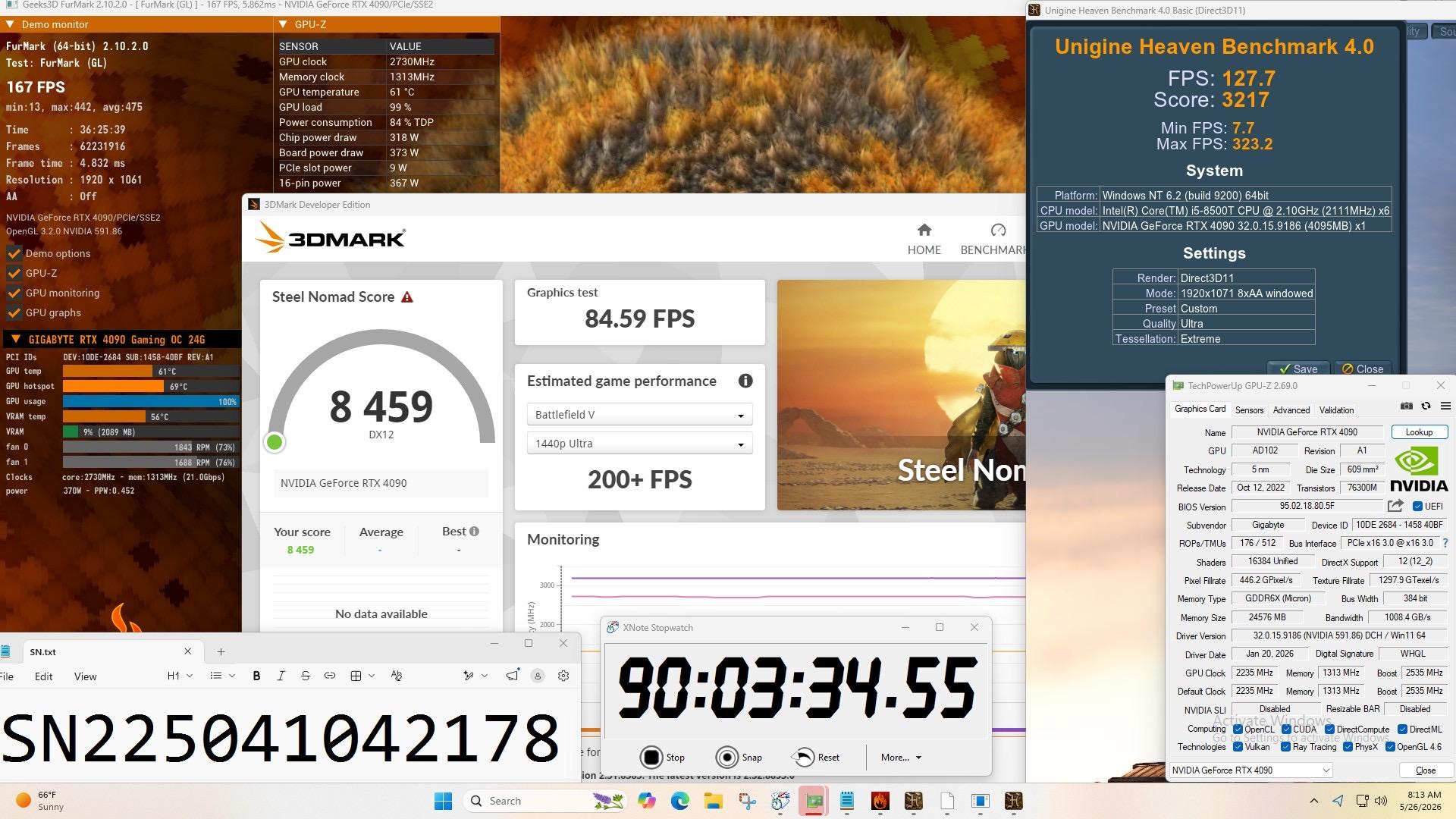The height and width of the screenshot is (819, 1456).
Task: Open the Windows Start menu
Action: coord(443,801)
